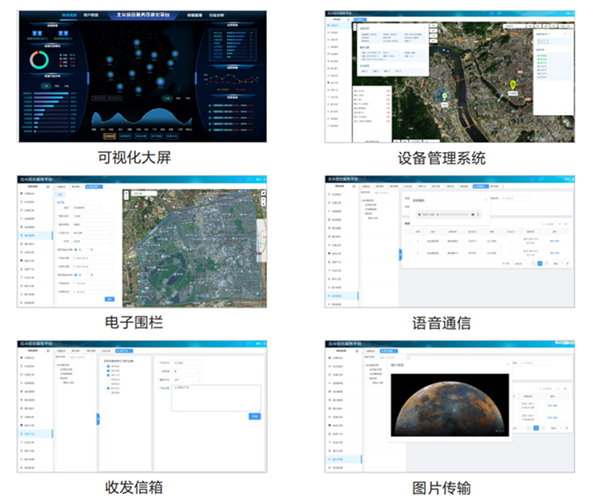This screenshot has height=503, width=600.
Task: Close the image preview dialog in 图片传输
Action: [507, 365]
